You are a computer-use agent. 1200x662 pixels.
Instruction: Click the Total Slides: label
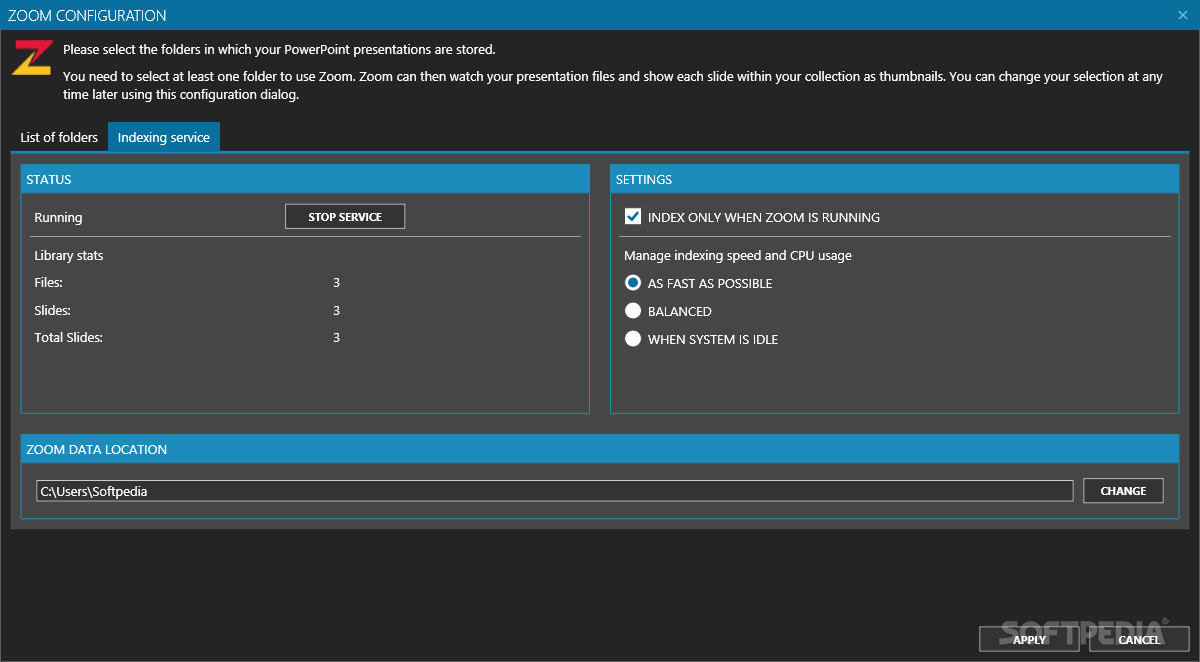[x=69, y=338]
